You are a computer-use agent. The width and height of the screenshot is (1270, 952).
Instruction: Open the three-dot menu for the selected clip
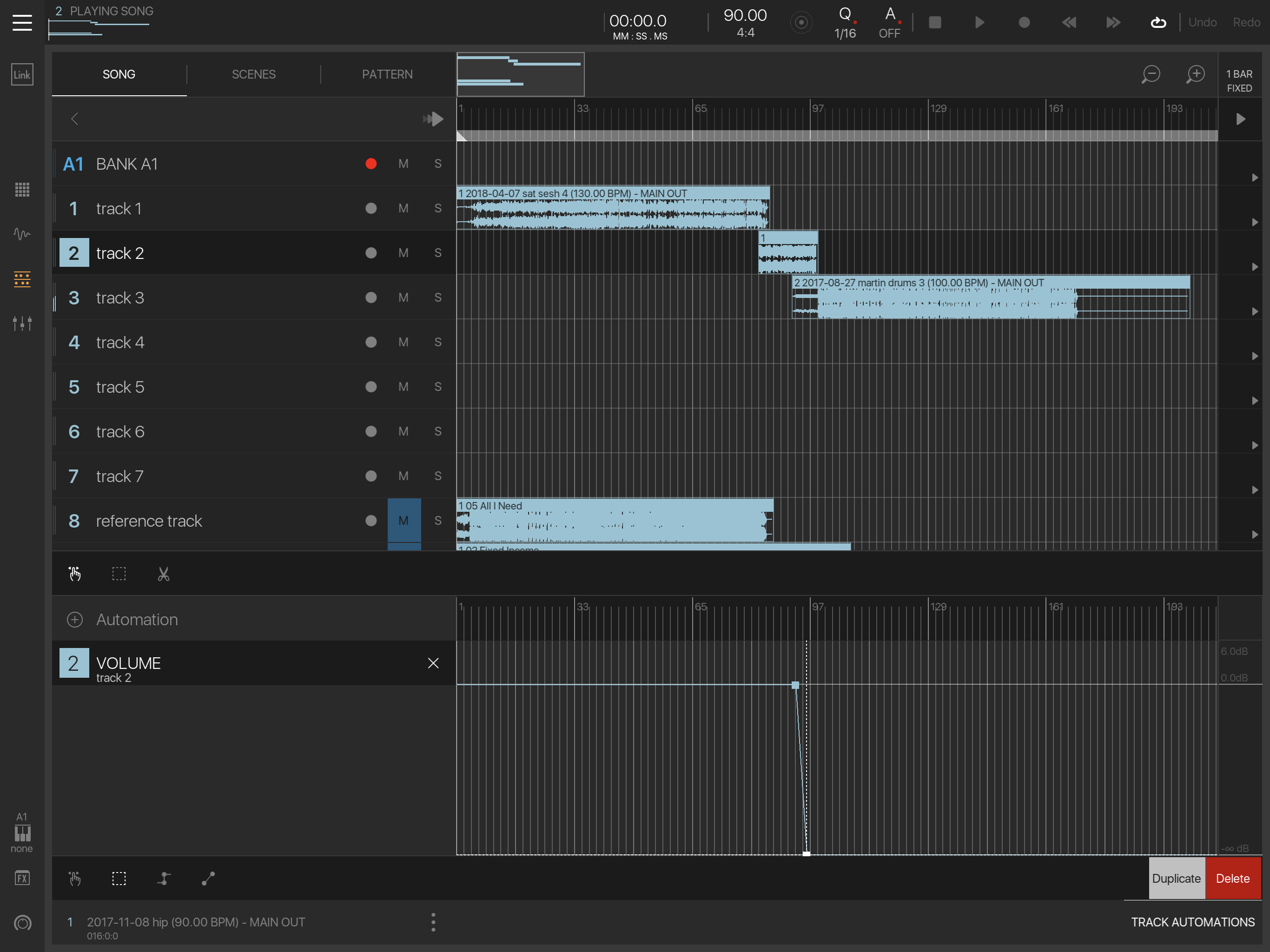point(433,922)
